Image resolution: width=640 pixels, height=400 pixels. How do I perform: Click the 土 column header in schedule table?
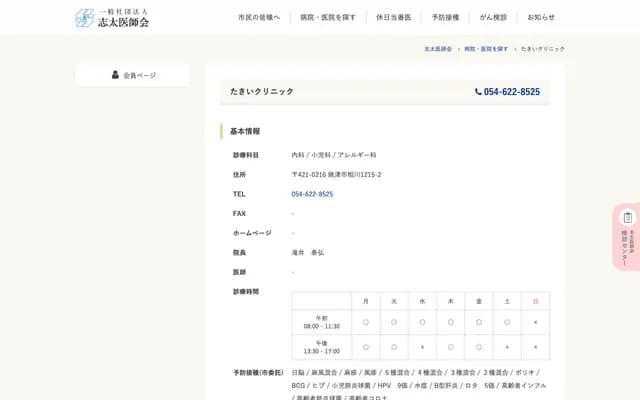tap(507, 301)
